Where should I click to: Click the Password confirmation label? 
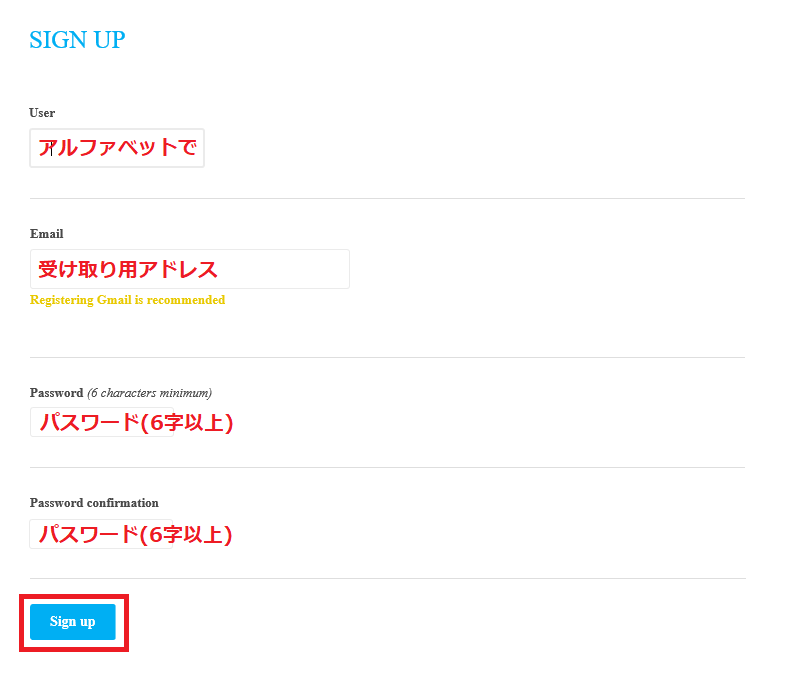point(94,503)
